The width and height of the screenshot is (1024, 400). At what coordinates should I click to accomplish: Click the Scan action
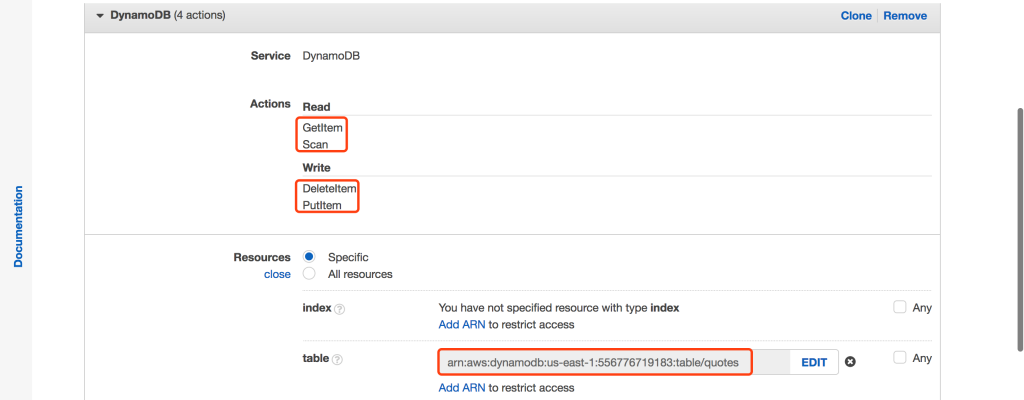(x=315, y=144)
